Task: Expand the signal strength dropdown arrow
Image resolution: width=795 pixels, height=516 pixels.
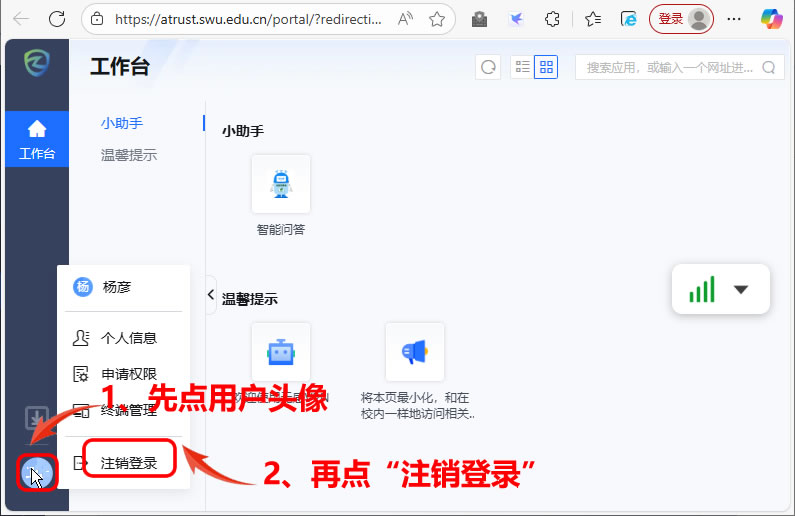Action: click(741, 289)
